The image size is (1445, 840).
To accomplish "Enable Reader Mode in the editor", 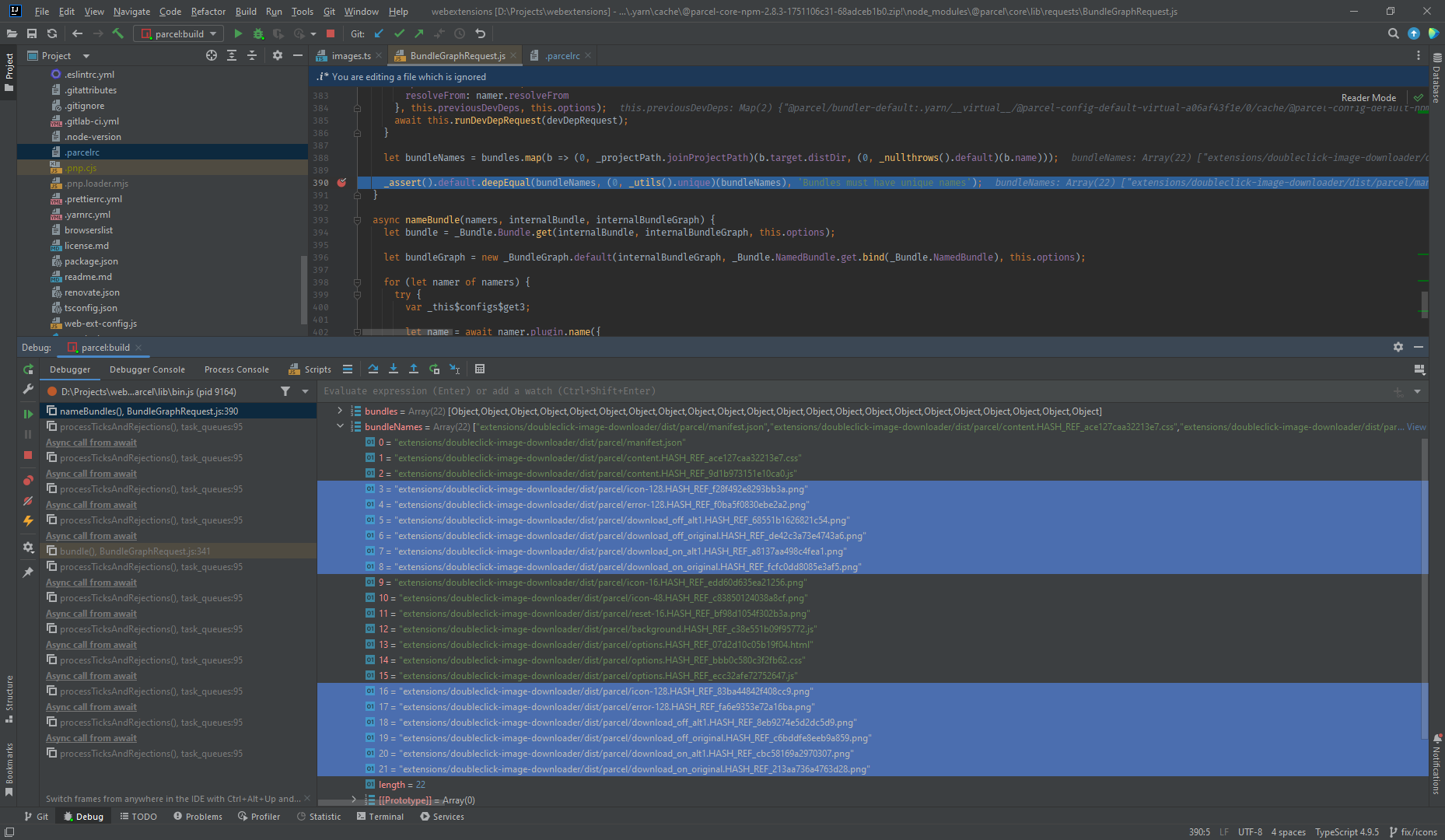I will tap(1369, 97).
